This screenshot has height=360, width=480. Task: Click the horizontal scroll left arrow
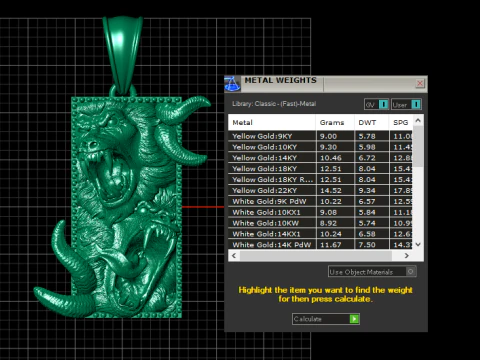point(234,256)
